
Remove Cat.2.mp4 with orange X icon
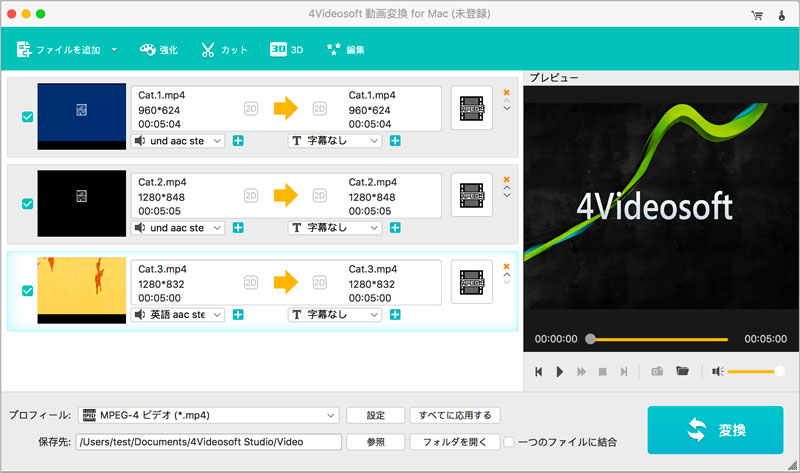(x=506, y=178)
